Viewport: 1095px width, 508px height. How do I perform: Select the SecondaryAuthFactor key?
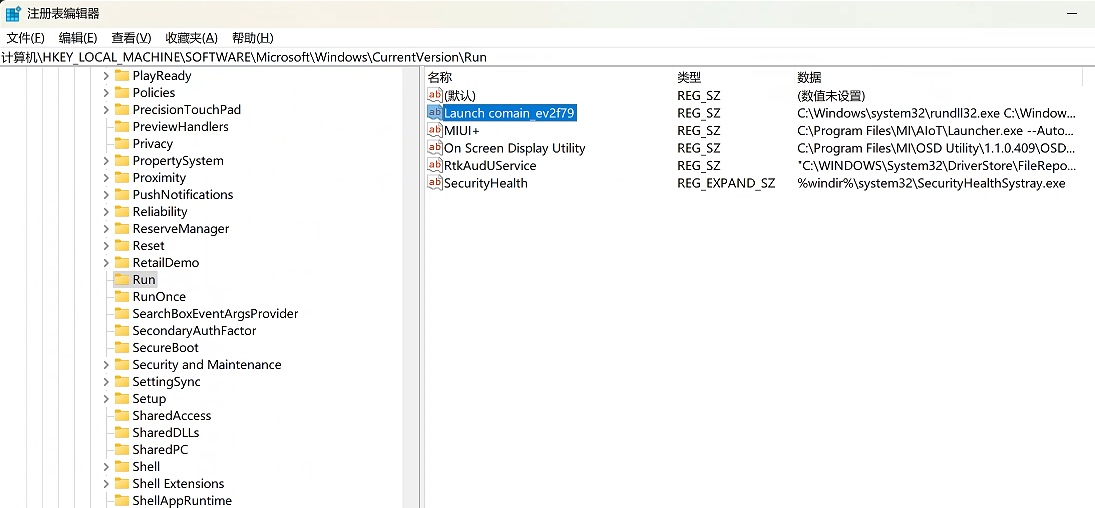(x=194, y=331)
